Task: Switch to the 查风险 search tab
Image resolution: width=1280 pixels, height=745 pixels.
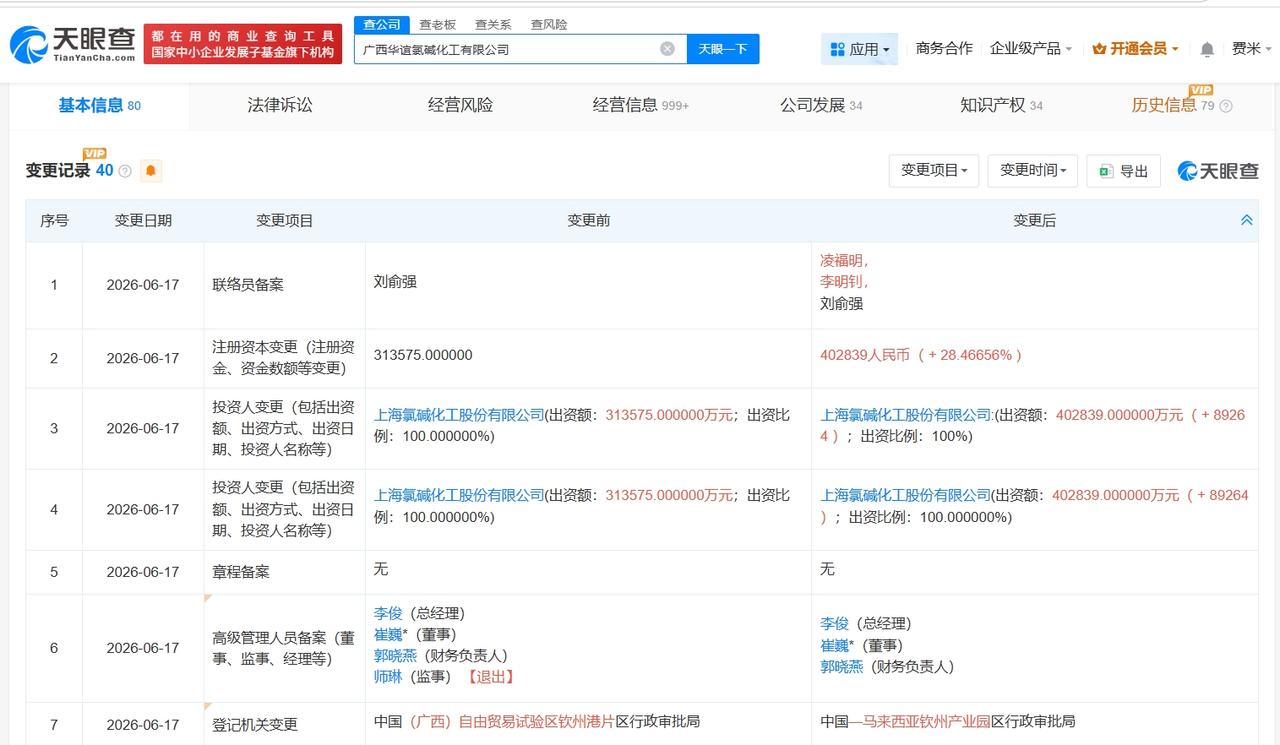Action: 549,24
